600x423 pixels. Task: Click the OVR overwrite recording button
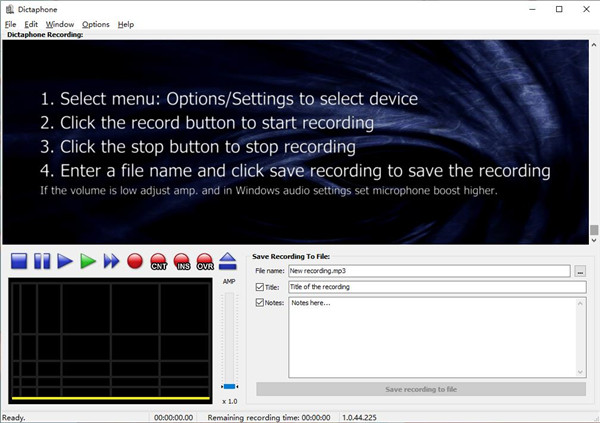(x=204, y=262)
